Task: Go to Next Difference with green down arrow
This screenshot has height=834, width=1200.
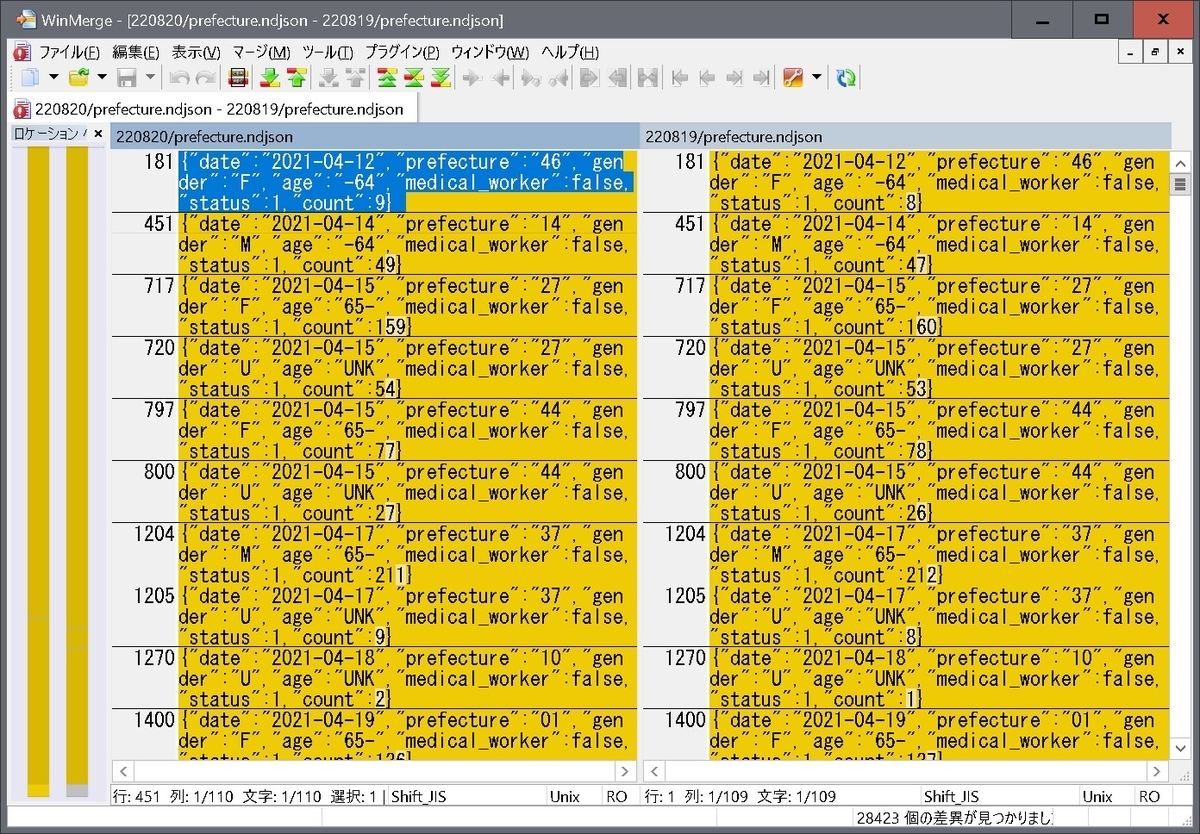Action: 270,77
